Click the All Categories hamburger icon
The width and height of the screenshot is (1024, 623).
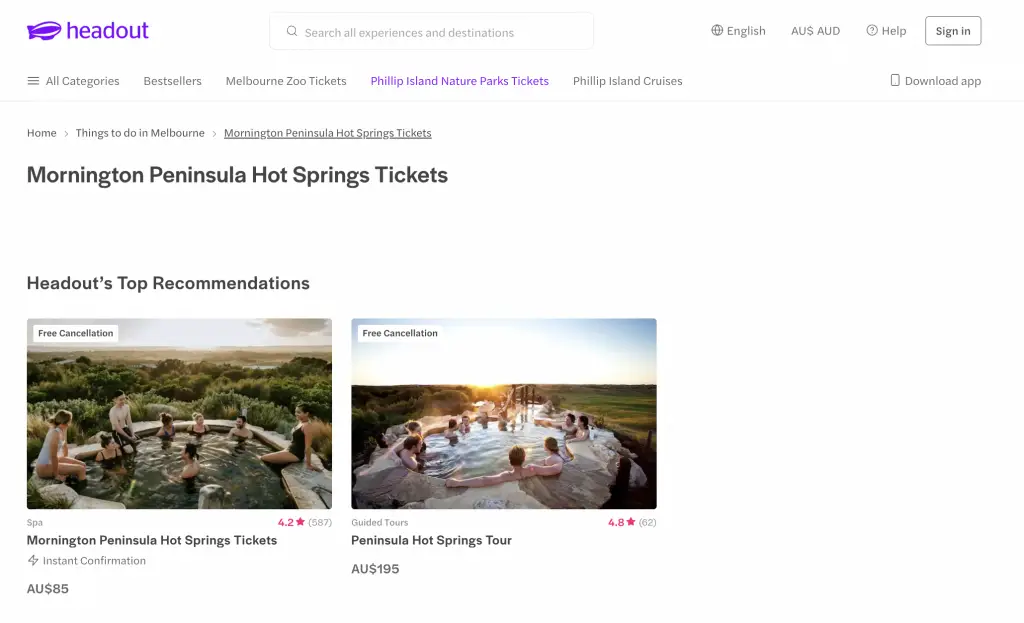pos(33,81)
